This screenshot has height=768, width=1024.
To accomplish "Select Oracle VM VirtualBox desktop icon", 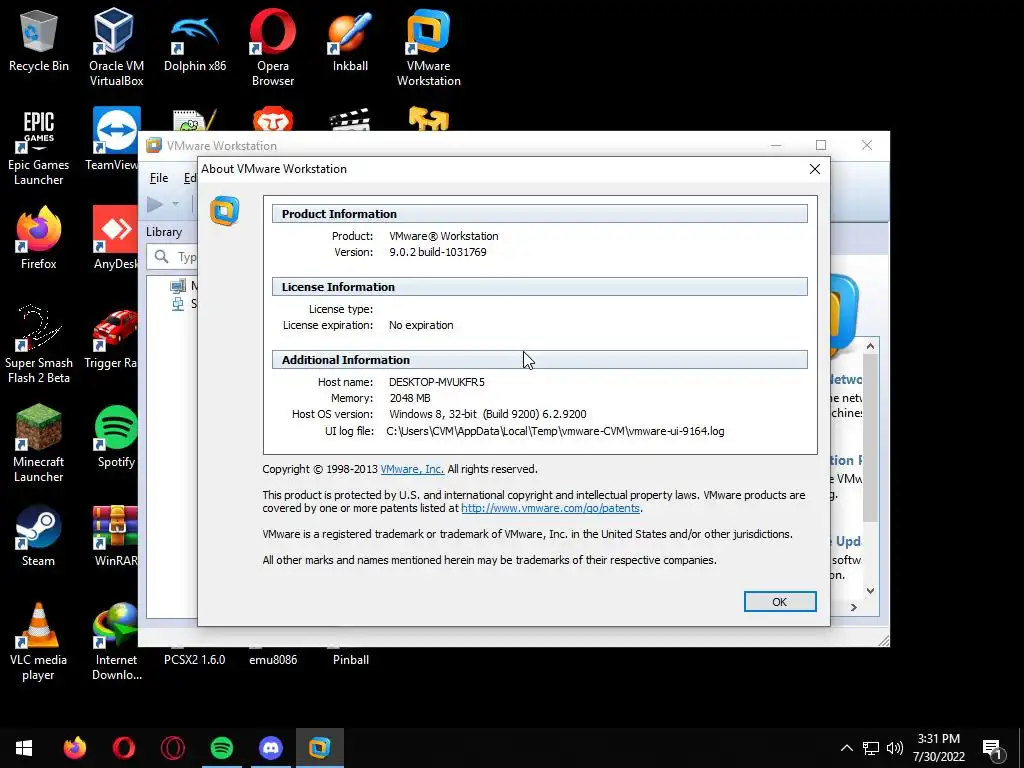I will tap(116, 47).
